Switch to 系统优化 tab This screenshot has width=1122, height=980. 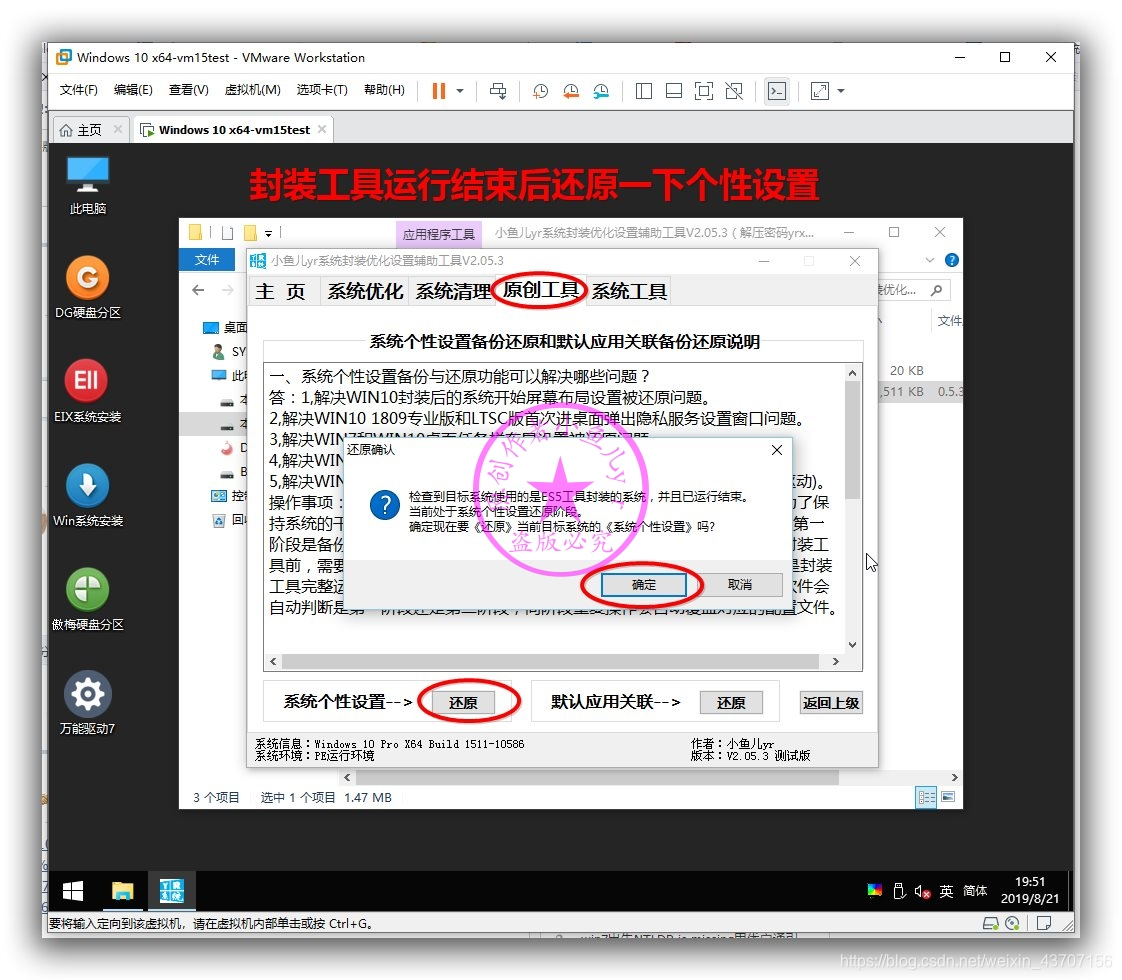click(x=365, y=291)
